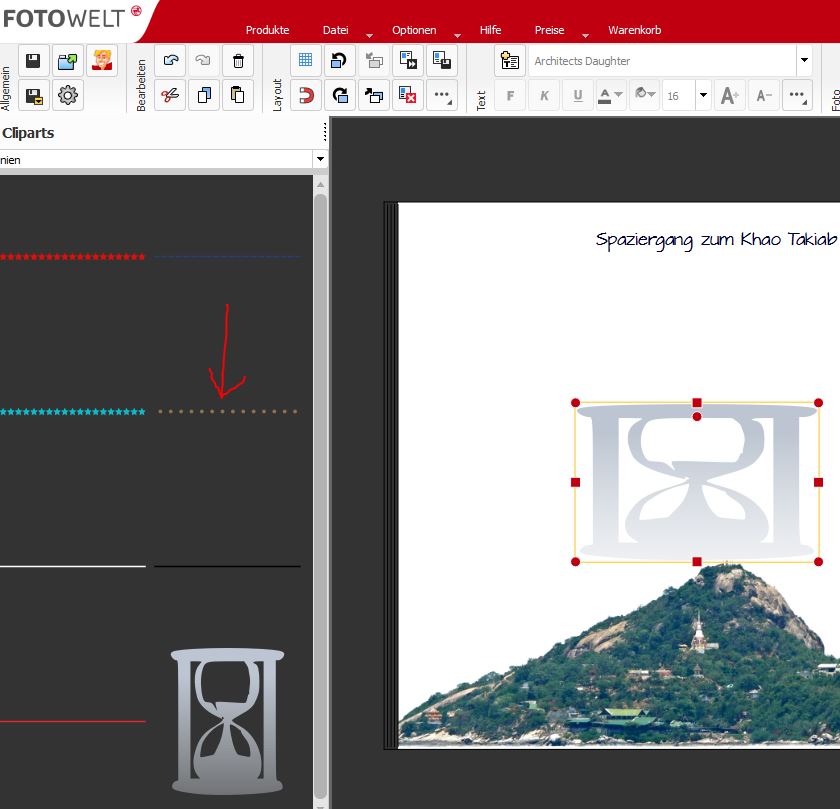The height and width of the screenshot is (809, 840).
Task: Toggle bold F text formatting
Action: tap(510, 96)
